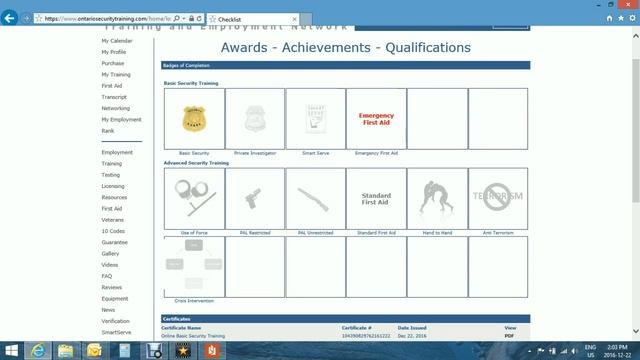Open the Videos link

pyautogui.click(x=109, y=265)
